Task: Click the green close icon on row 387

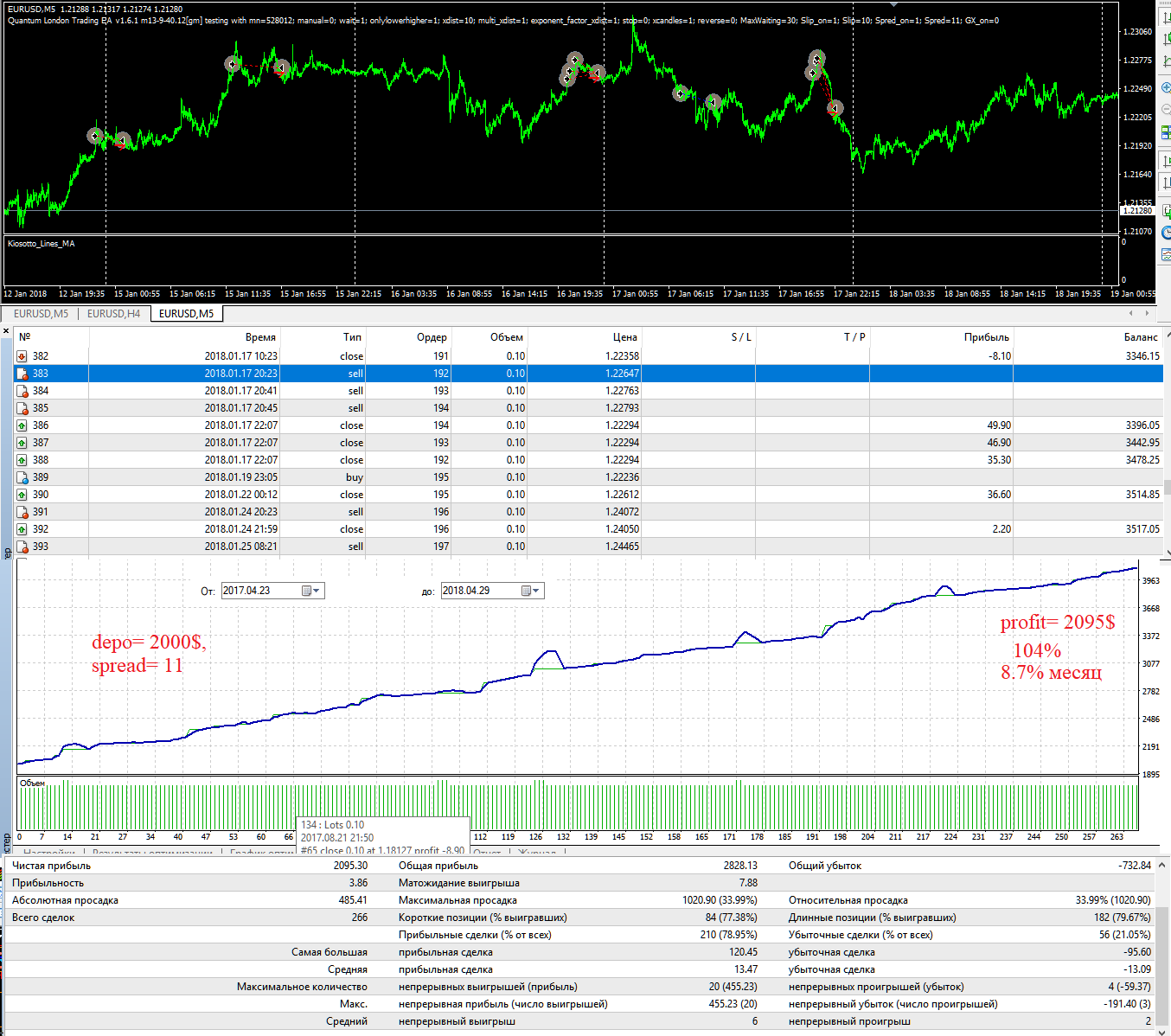Action: click(x=22, y=443)
